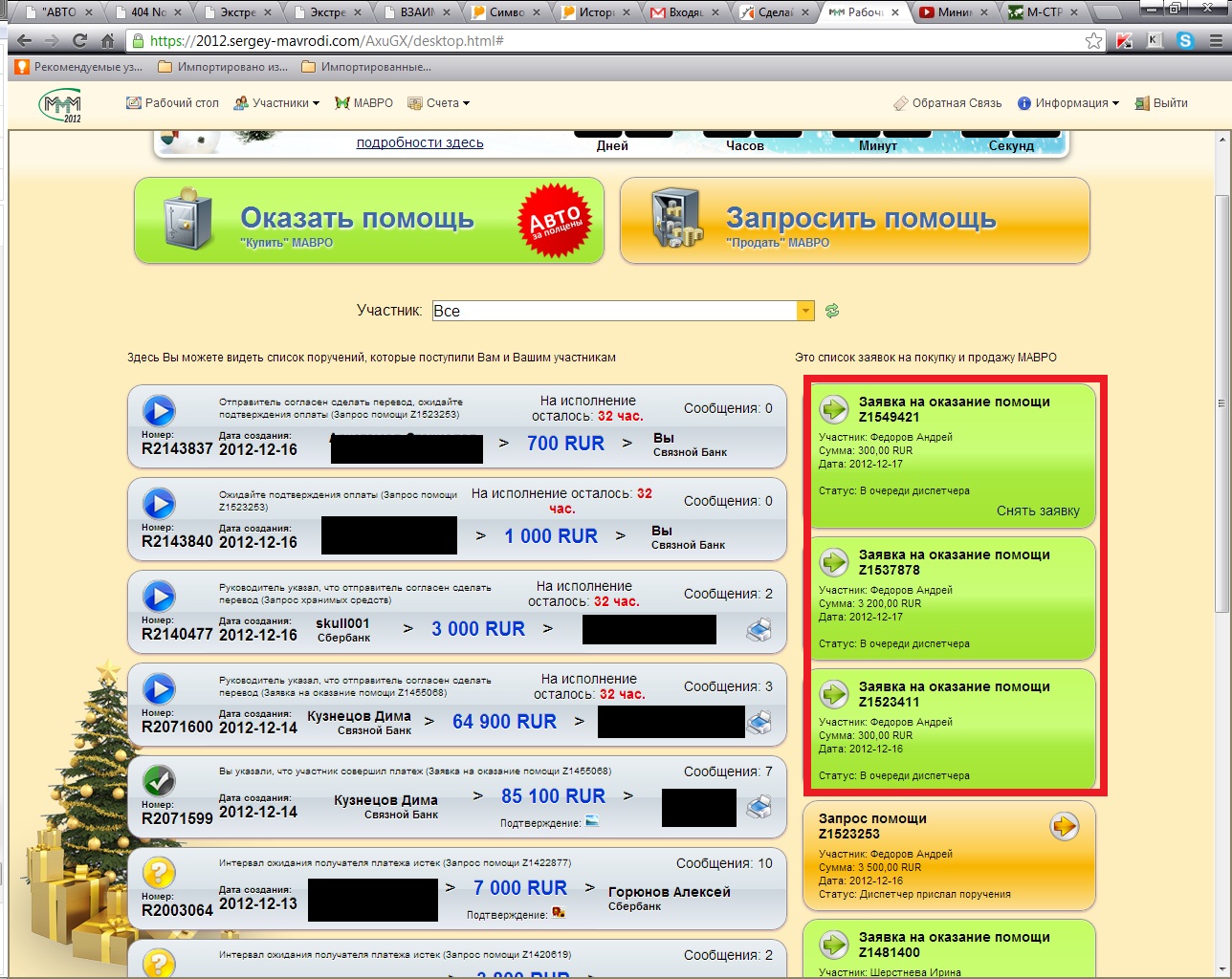This screenshot has height=979, width=1232.
Task: Expand the Участники menu
Action: (276, 103)
